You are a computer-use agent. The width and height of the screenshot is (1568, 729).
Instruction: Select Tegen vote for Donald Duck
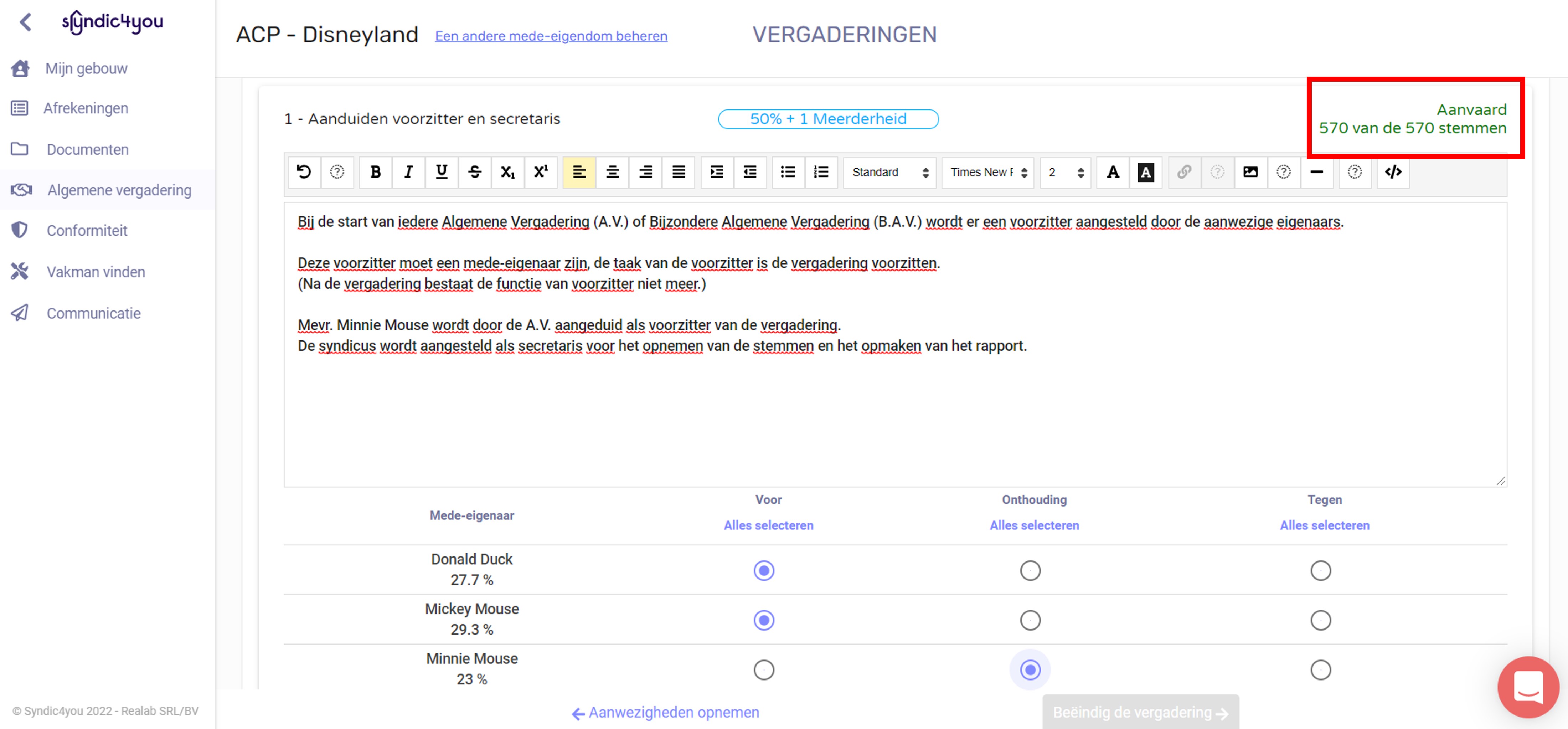(1320, 571)
